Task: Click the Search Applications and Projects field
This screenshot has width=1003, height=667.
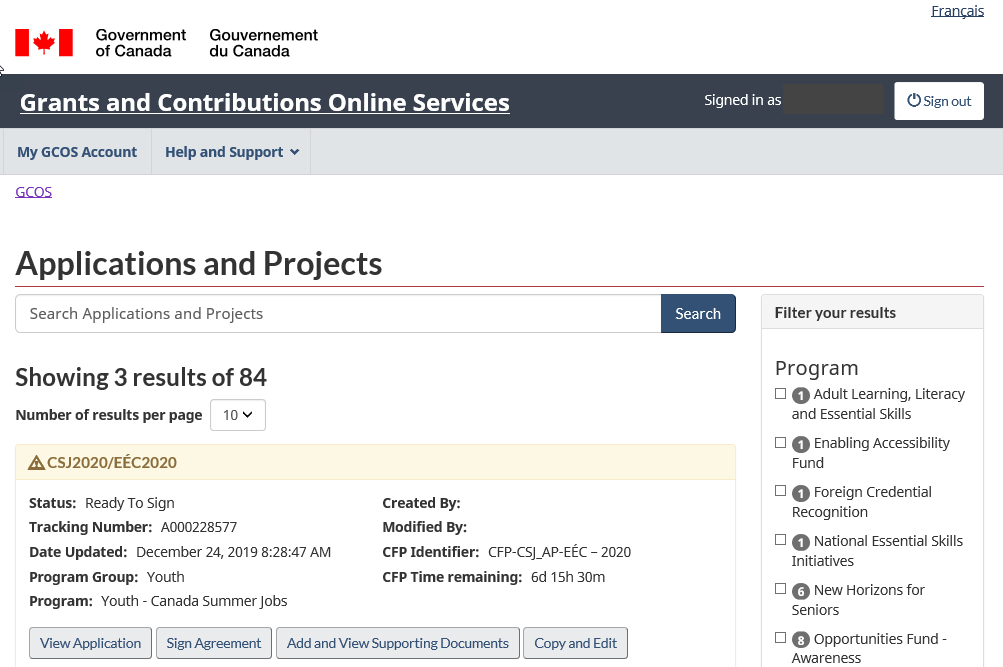Action: point(338,314)
